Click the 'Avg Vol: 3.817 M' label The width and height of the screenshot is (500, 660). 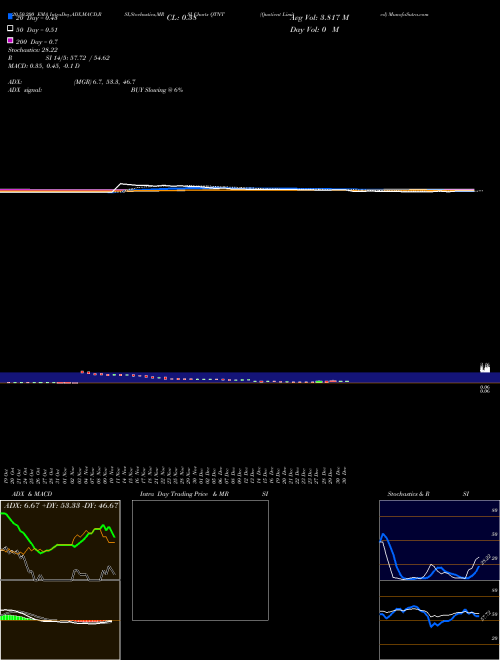(x=319, y=18)
